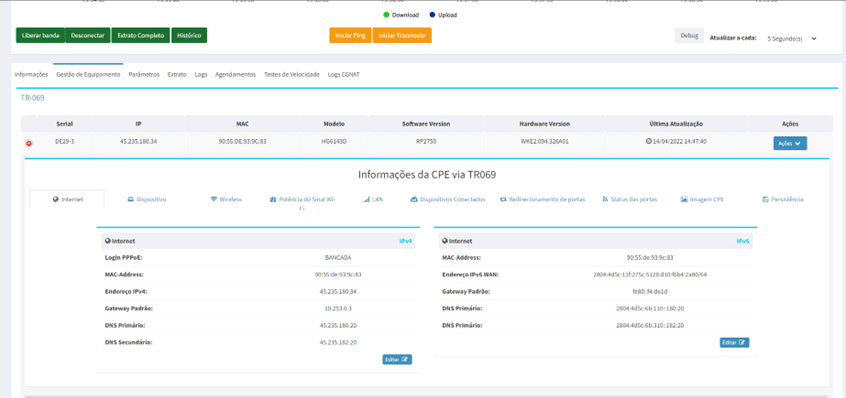Image resolution: width=846 pixels, height=398 pixels.
Task: Toggle the Download legend marker
Action: [x=386, y=15]
